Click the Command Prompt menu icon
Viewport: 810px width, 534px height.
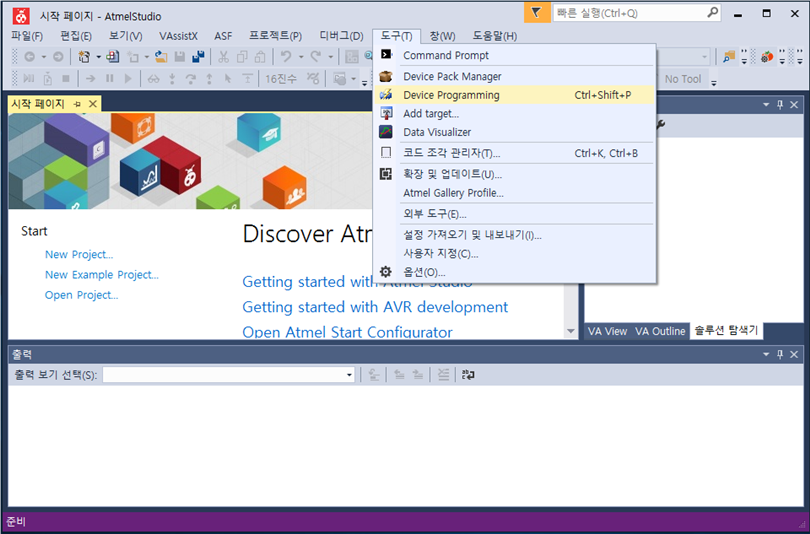click(x=386, y=55)
